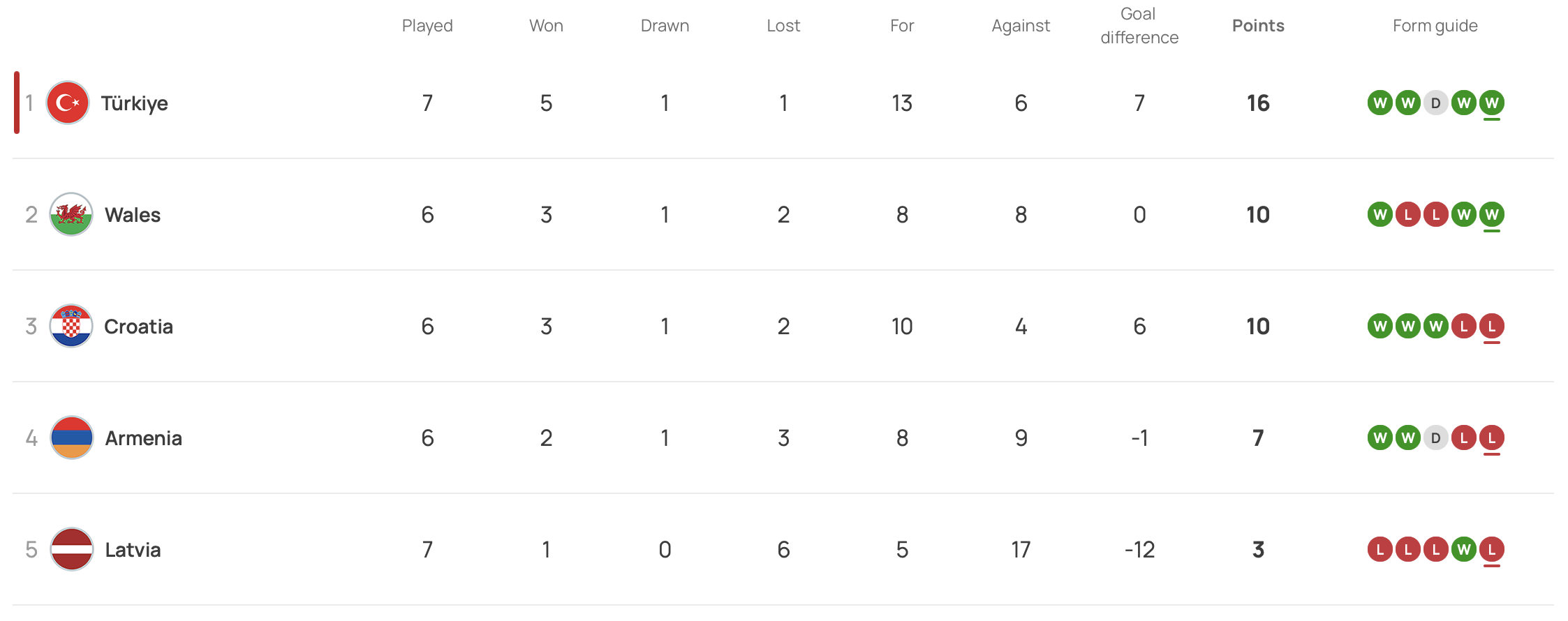This screenshot has height=621, width=1568.
Task: Click the Latvia flag icon
Action: pyautogui.click(x=71, y=549)
